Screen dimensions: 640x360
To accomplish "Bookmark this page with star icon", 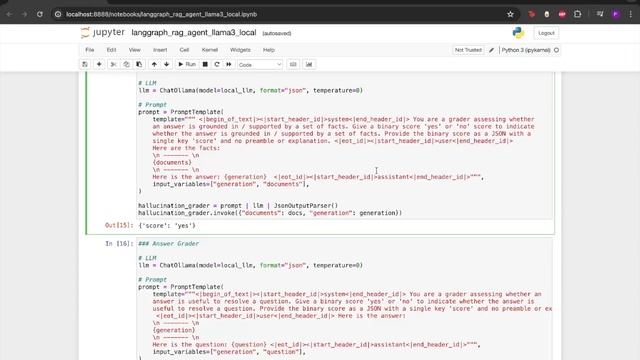I will click(x=510, y=14).
